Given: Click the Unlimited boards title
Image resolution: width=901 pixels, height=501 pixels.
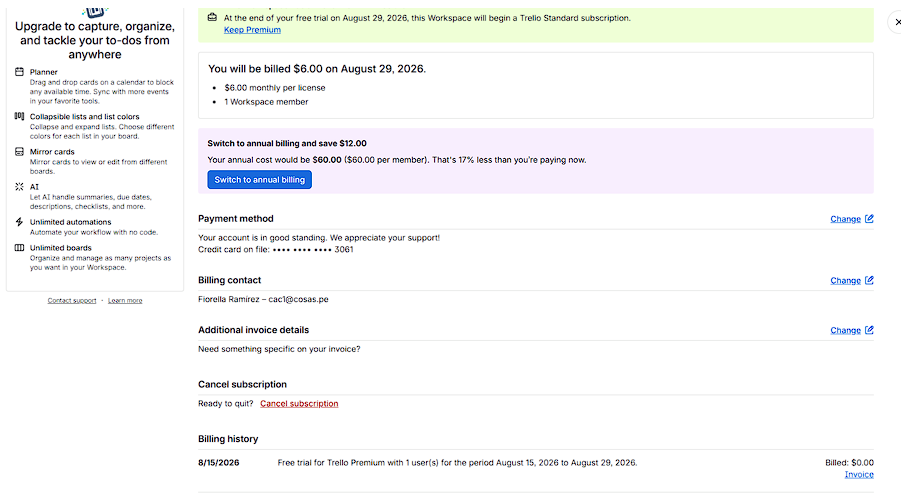Looking at the screenshot, I should click(x=61, y=248).
